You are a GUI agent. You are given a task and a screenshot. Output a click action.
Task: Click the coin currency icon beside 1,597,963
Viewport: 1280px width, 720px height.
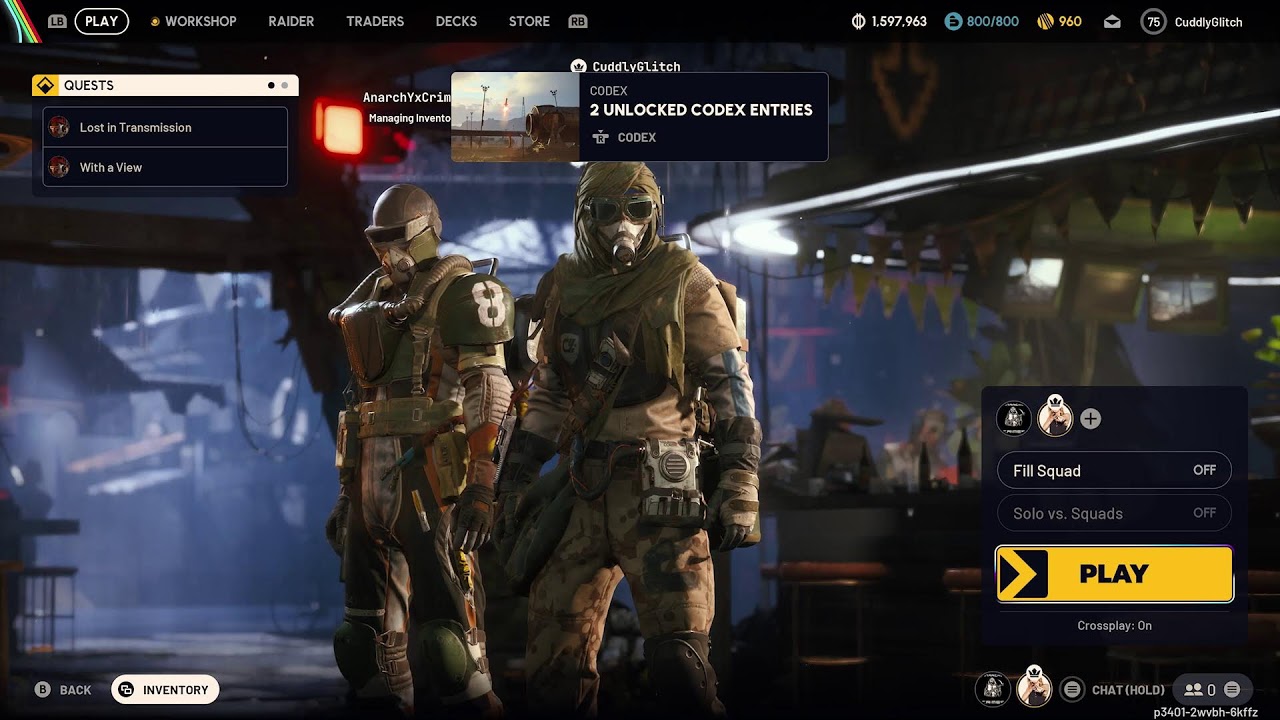coord(858,21)
